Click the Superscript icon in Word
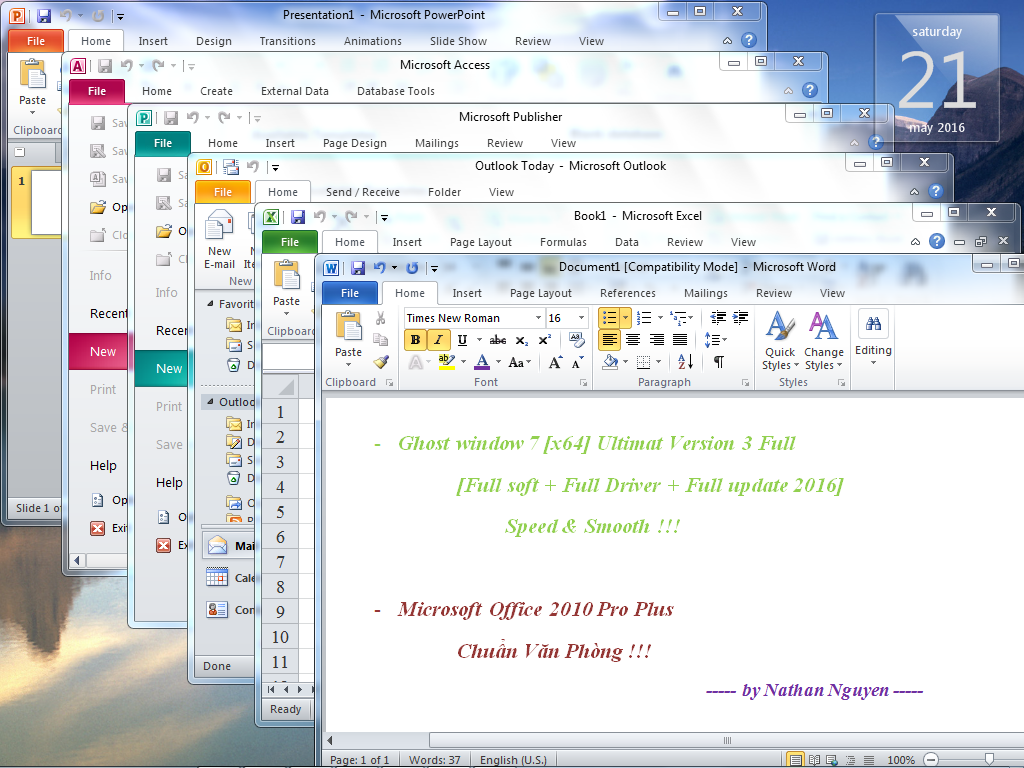This screenshot has width=1024, height=768. (545, 340)
